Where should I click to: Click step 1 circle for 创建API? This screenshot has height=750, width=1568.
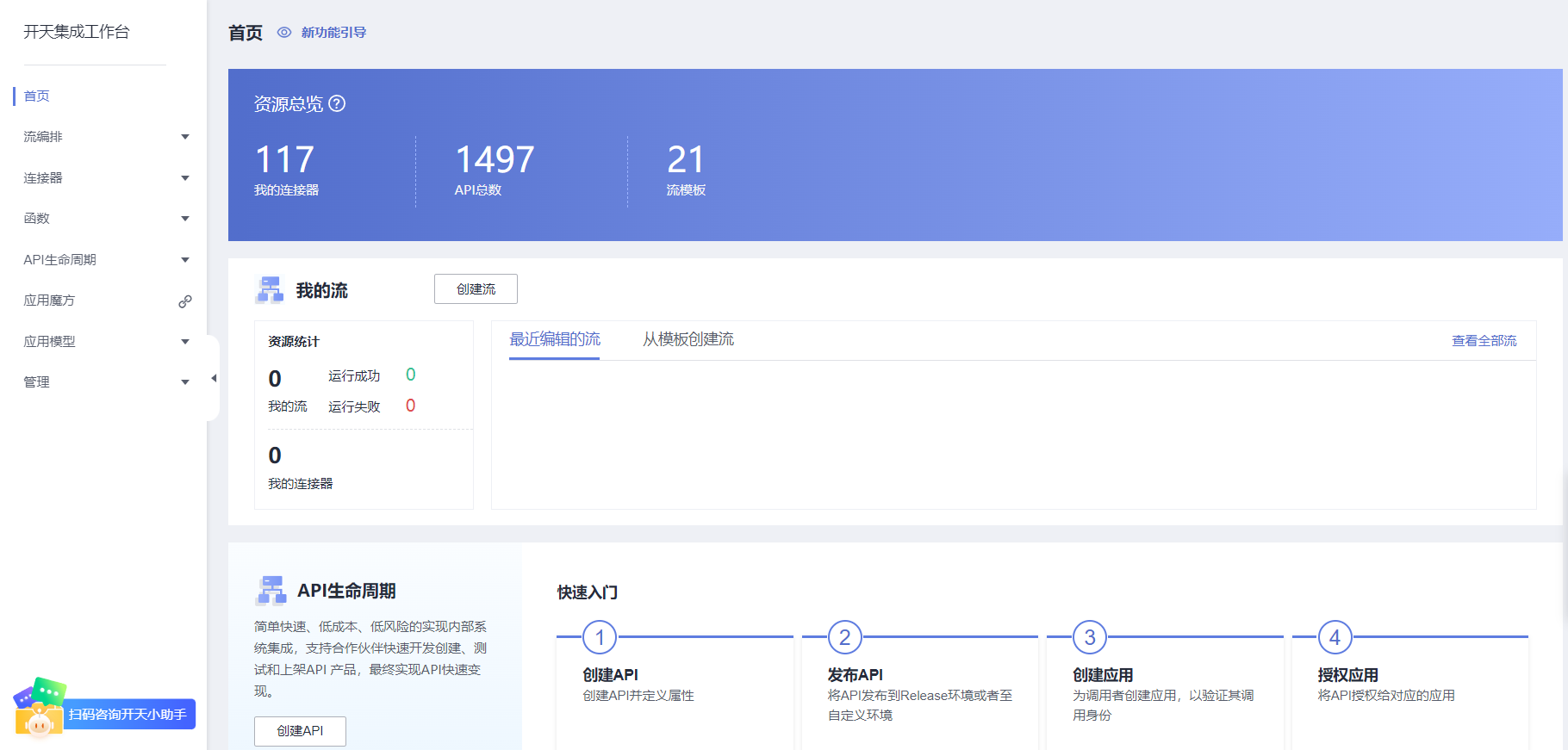600,638
